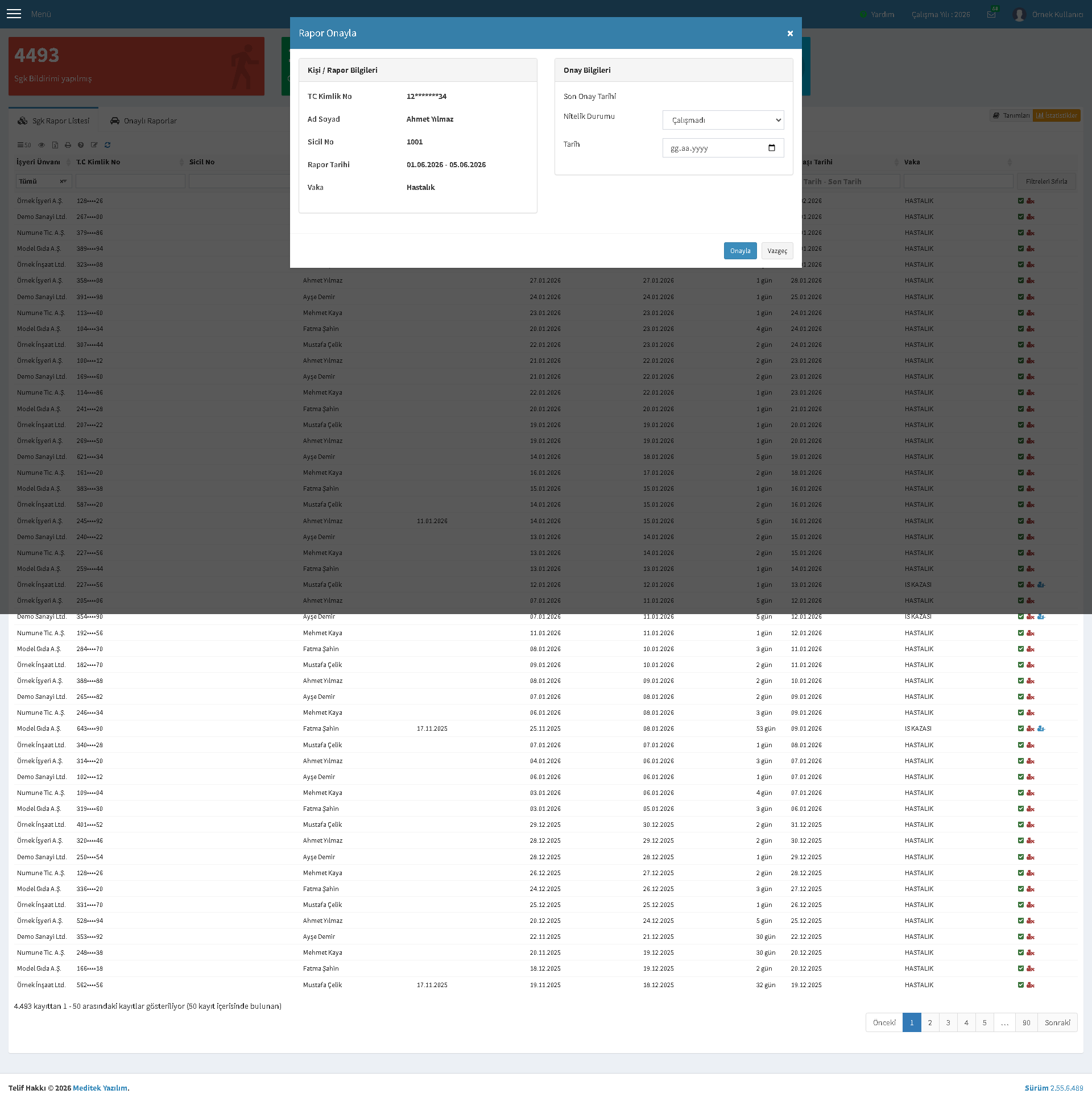
Task: Click the red remove-user icon on last row
Action: 1031,984
